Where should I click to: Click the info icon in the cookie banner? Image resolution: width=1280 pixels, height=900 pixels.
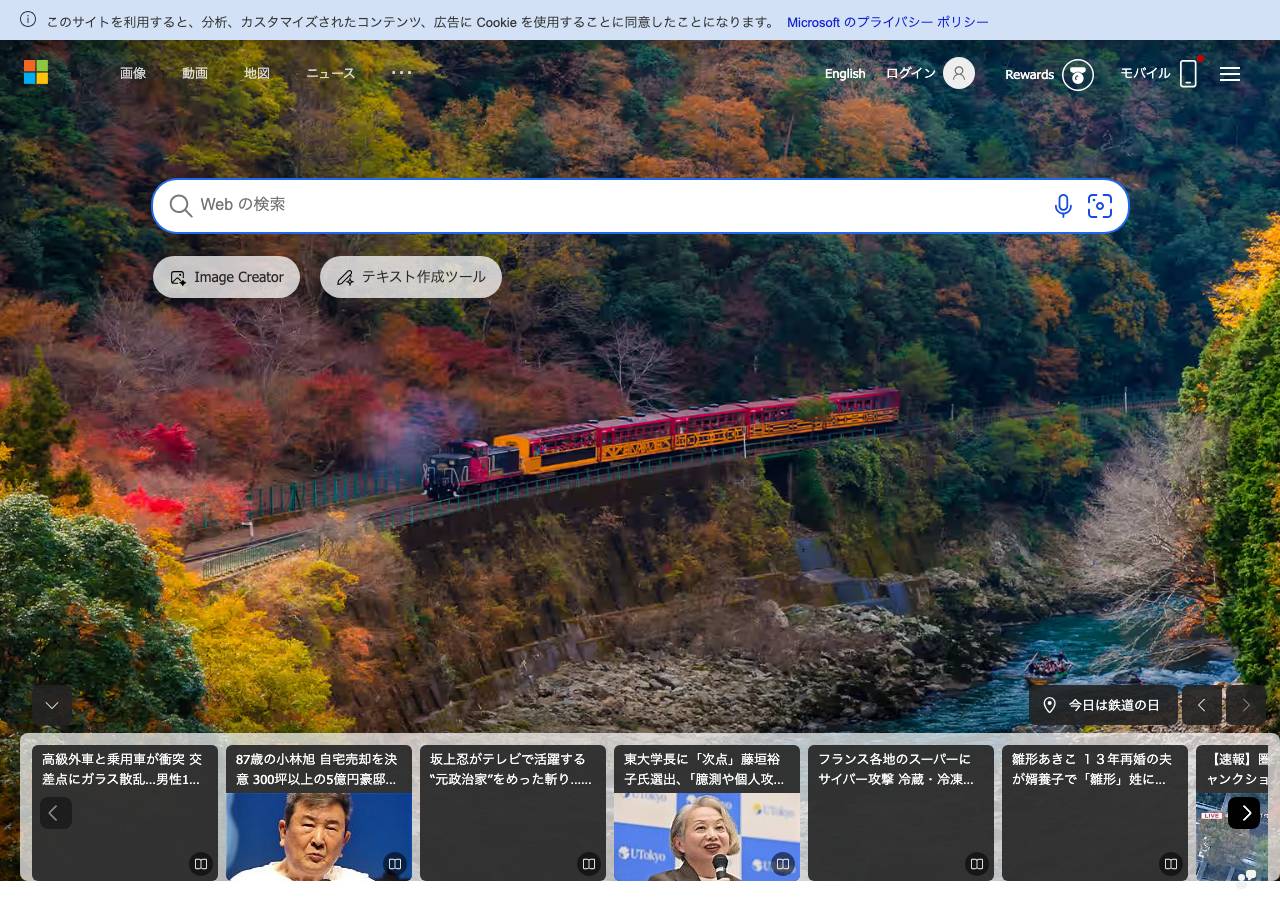point(28,20)
